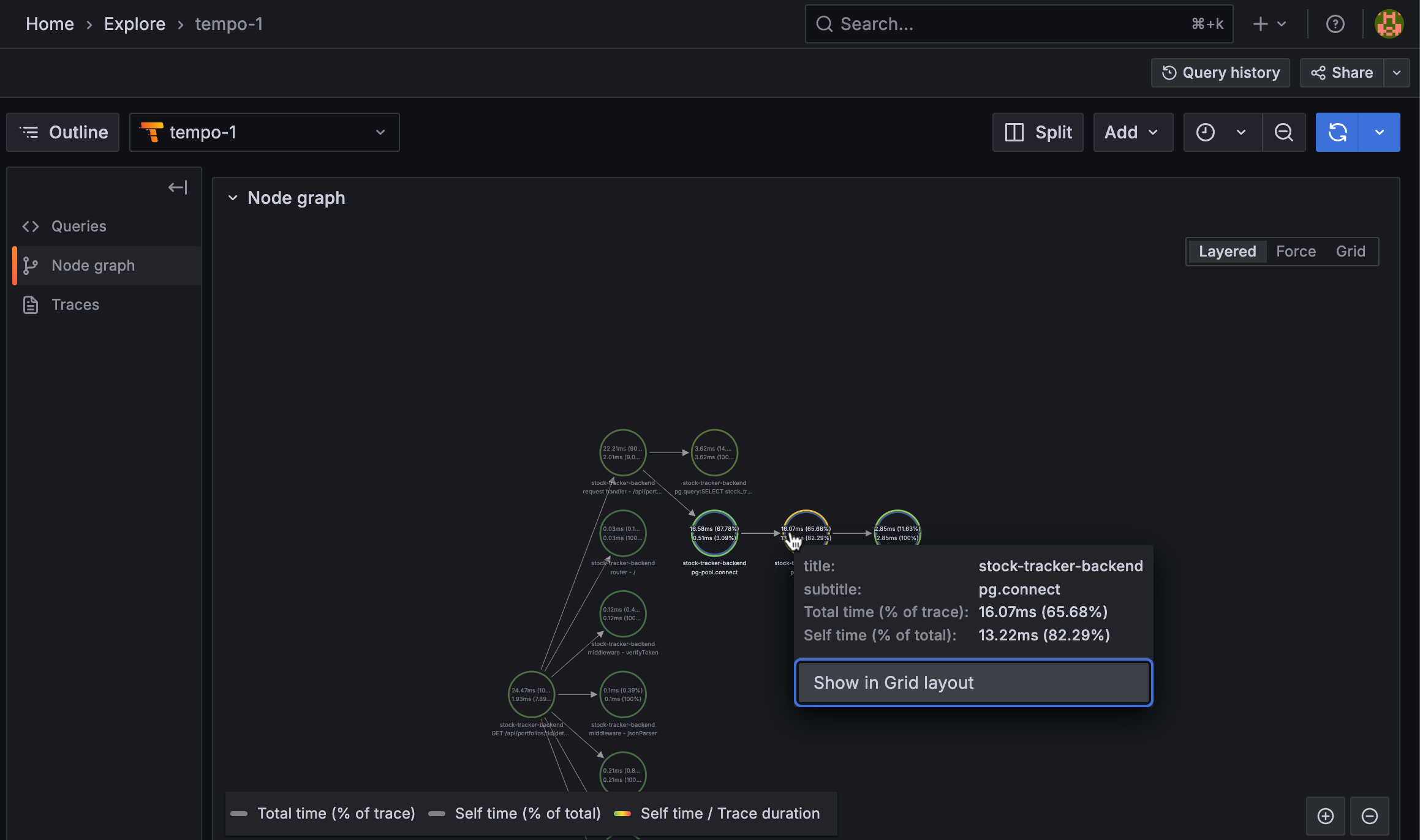The image size is (1420, 840).
Task: Switch to Layered layout
Action: [1227, 252]
